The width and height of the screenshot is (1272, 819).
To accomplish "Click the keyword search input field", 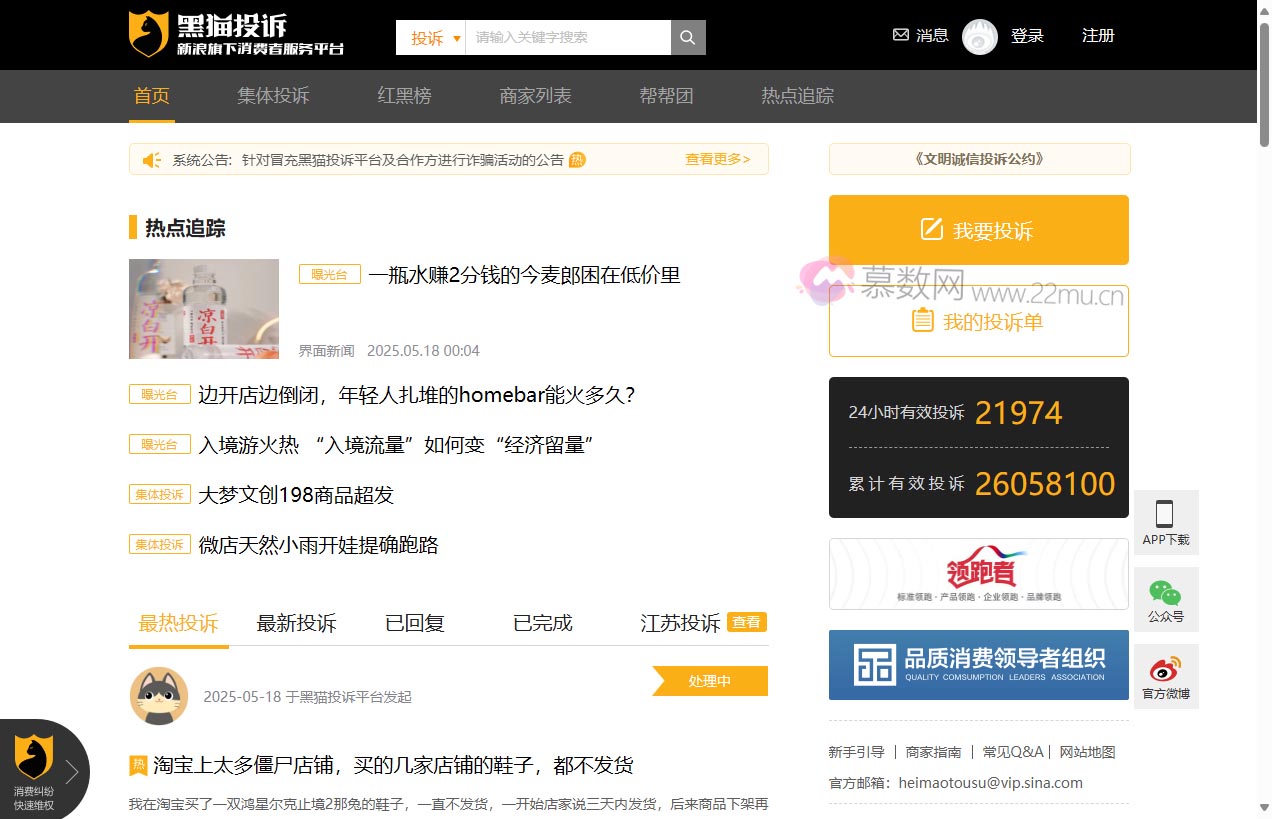I will pyautogui.click(x=567, y=38).
